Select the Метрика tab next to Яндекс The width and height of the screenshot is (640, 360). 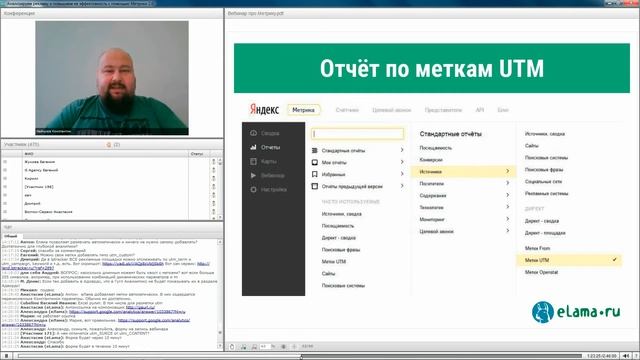303,110
